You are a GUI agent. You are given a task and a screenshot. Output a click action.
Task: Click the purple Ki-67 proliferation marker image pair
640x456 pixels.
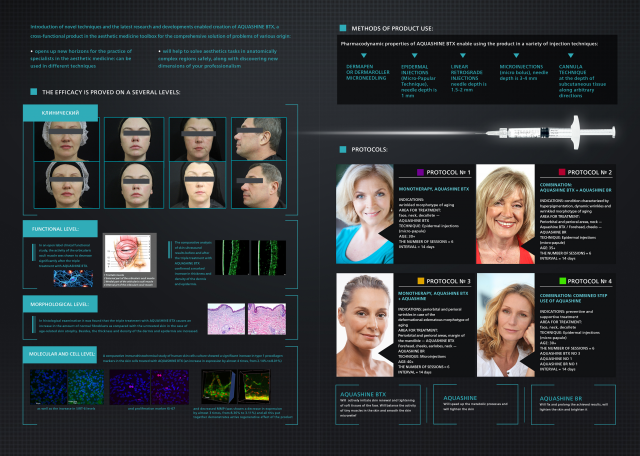[149, 387]
